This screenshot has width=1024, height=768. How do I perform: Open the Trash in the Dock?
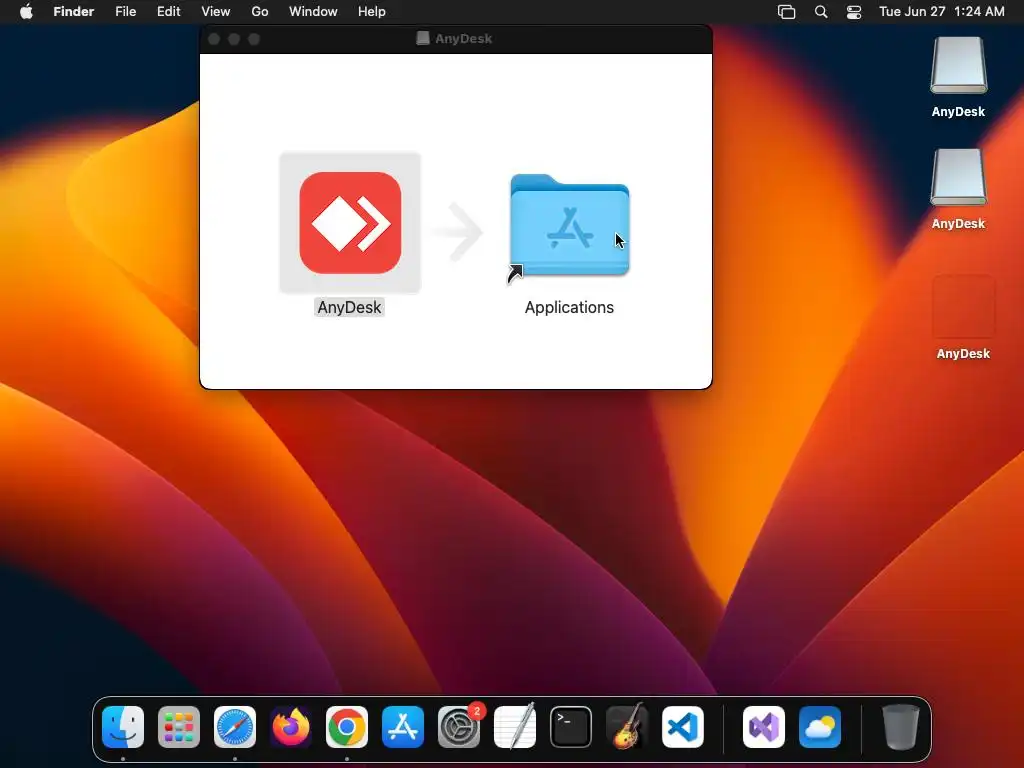pos(901,727)
